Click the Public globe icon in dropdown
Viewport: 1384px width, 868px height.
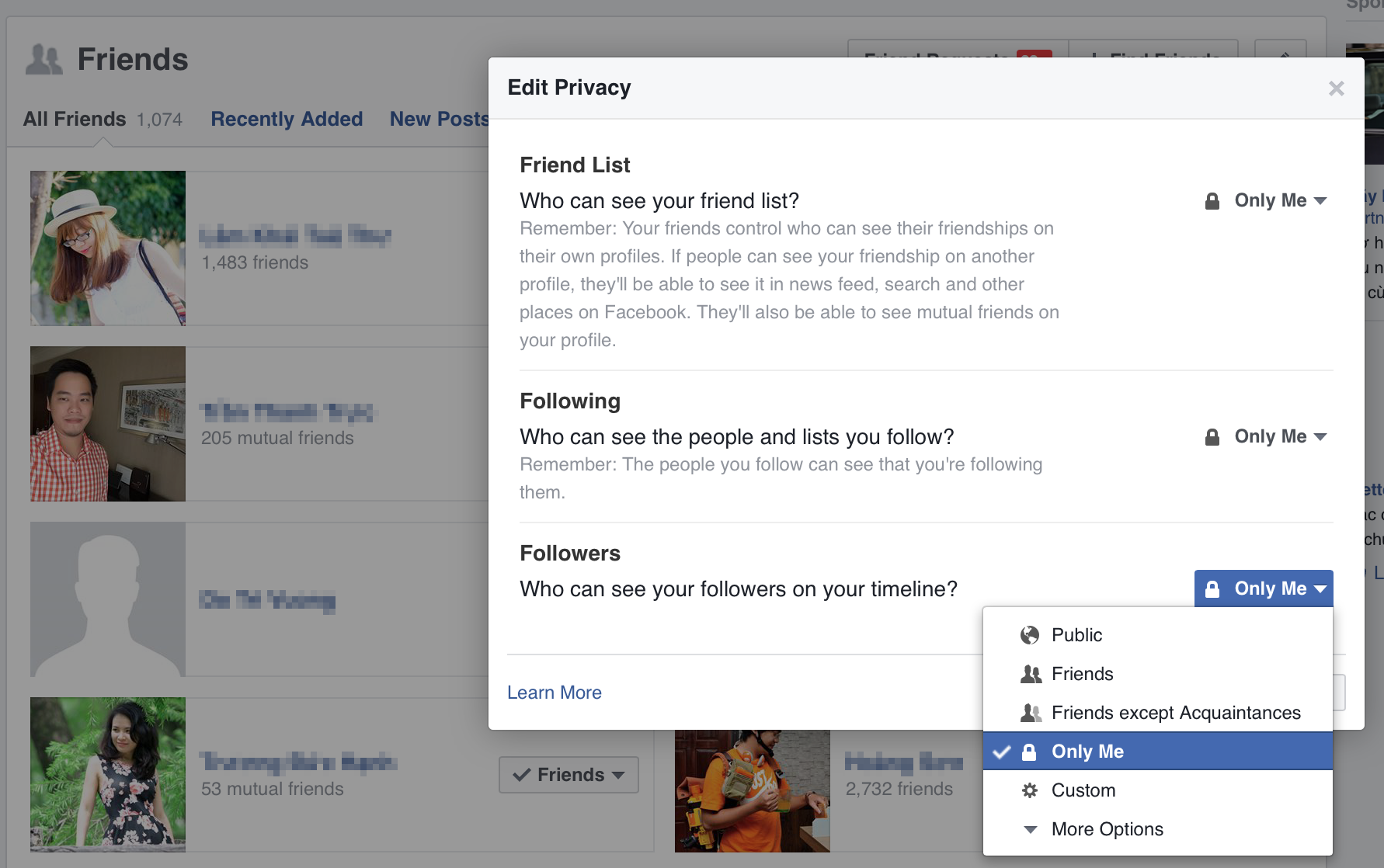click(x=1030, y=634)
